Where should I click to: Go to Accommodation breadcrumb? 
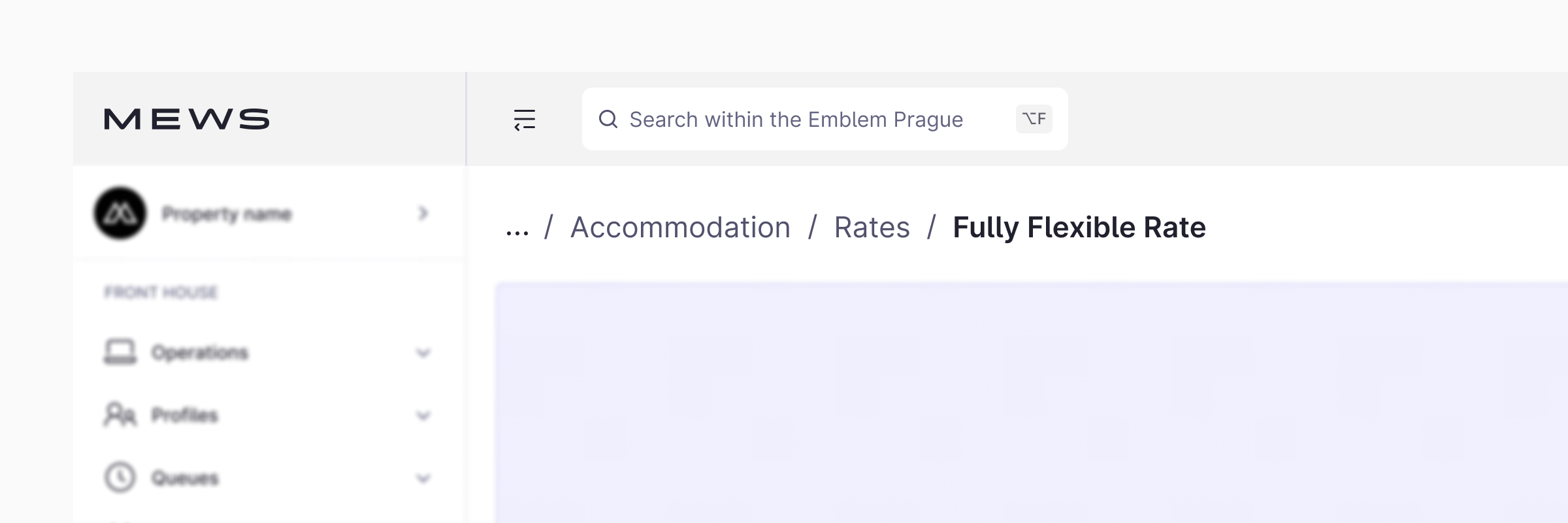pos(680,228)
